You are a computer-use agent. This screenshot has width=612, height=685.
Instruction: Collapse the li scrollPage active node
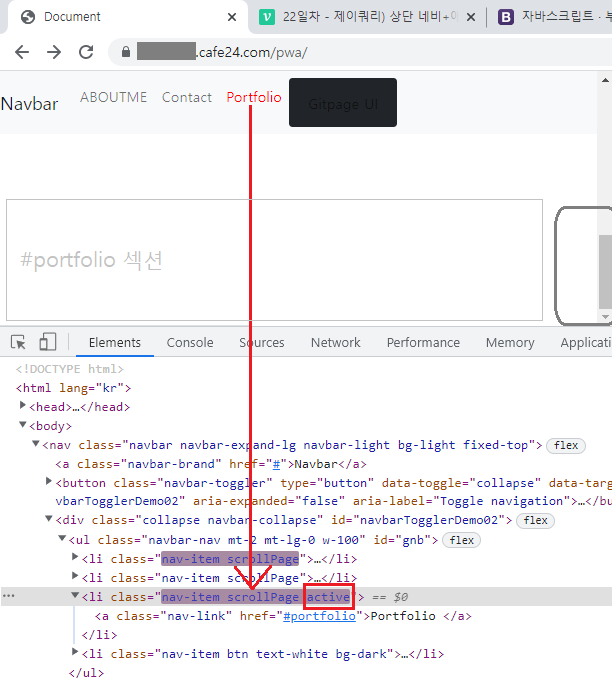75,595
